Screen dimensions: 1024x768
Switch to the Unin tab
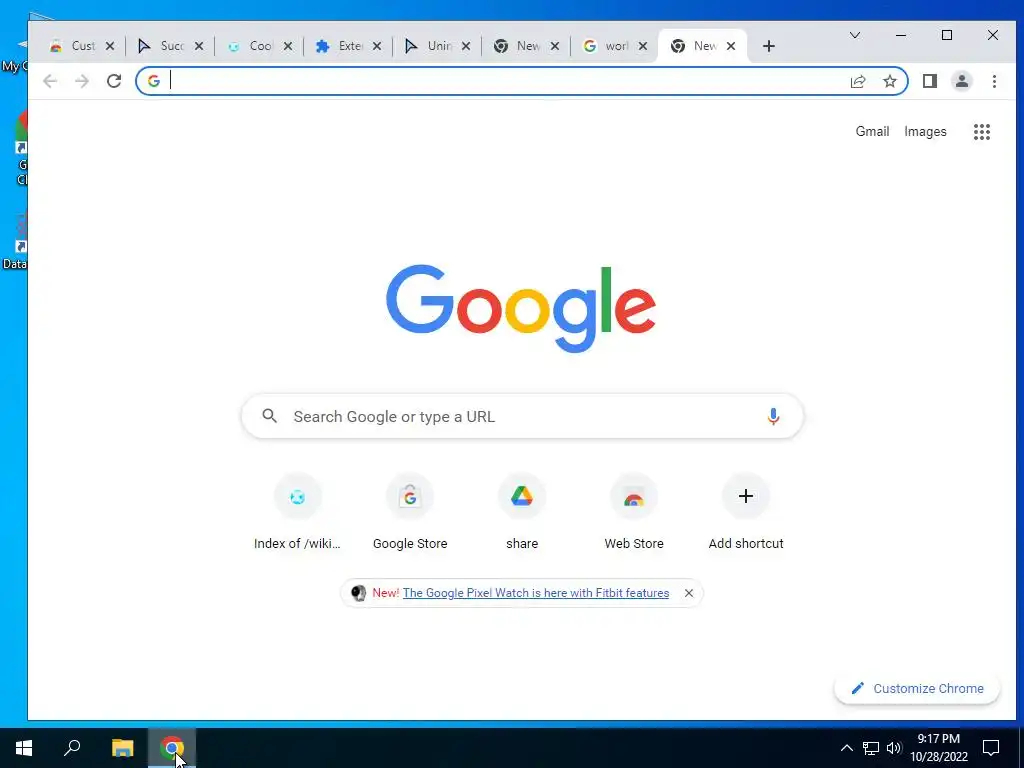pyautogui.click(x=436, y=46)
